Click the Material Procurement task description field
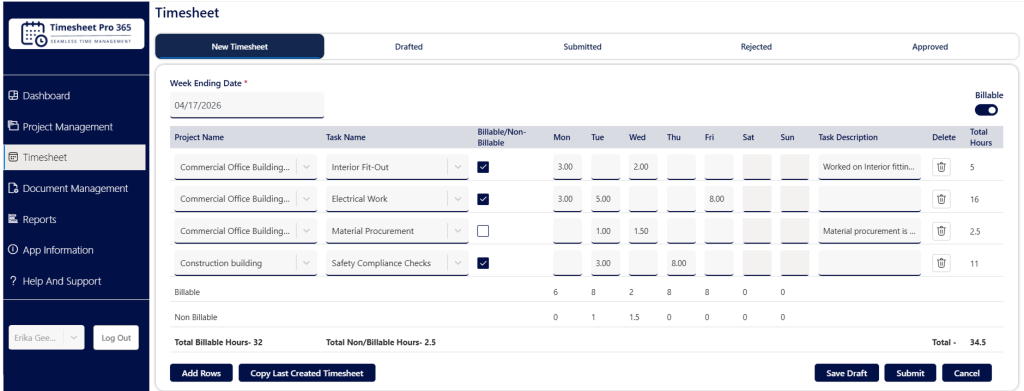This screenshot has width=1024, height=391. [x=869, y=231]
